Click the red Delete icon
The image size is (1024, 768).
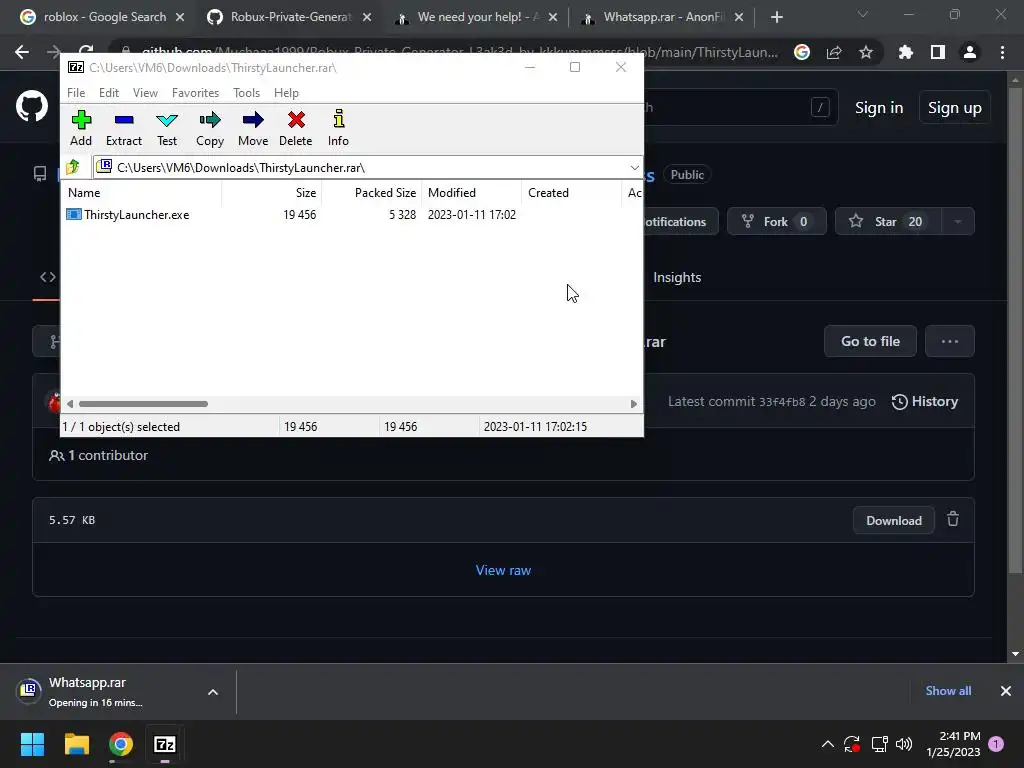point(296,120)
